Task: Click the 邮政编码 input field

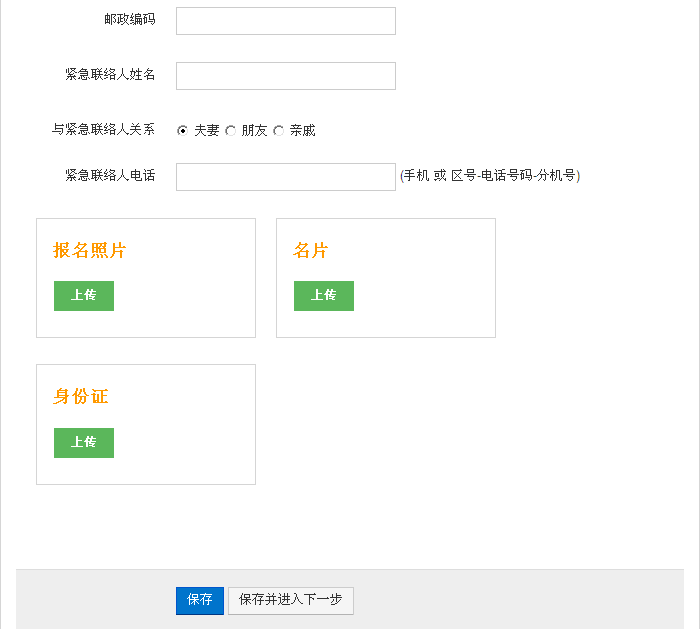Action: [286, 21]
